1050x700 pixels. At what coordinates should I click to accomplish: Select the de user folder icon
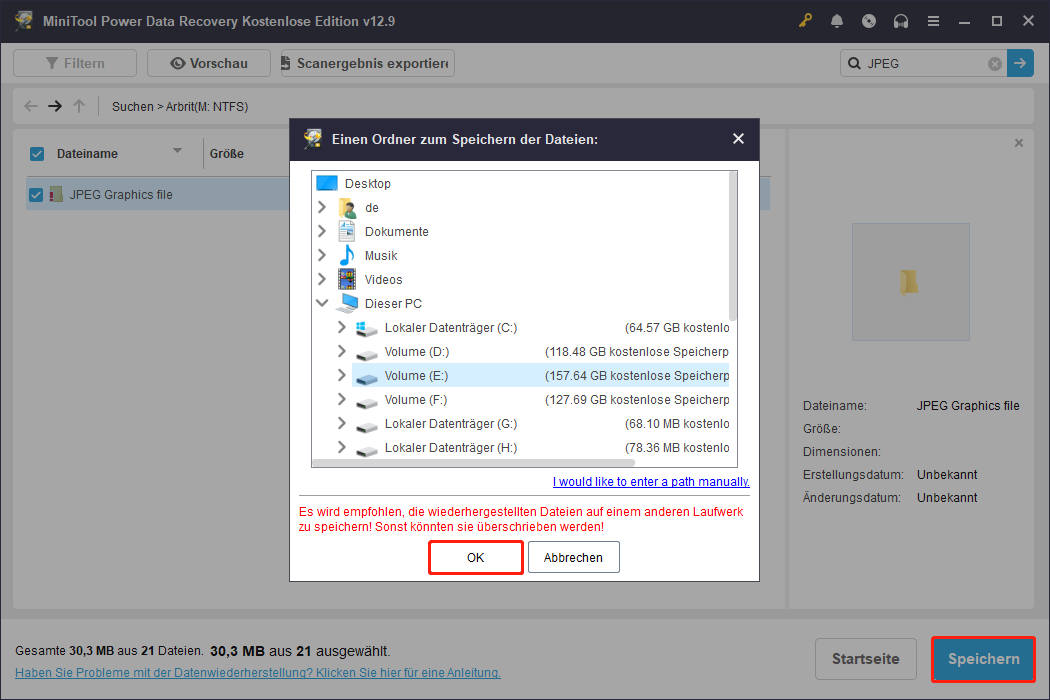347,208
